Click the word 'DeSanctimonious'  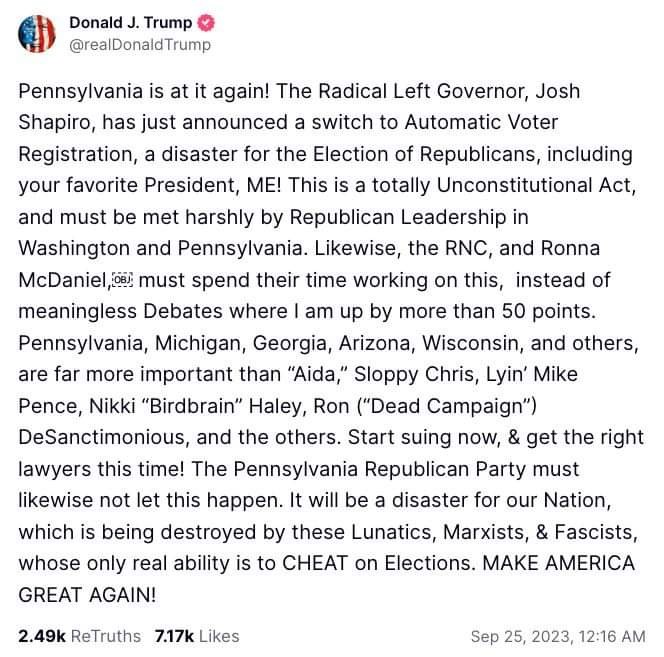point(103,437)
